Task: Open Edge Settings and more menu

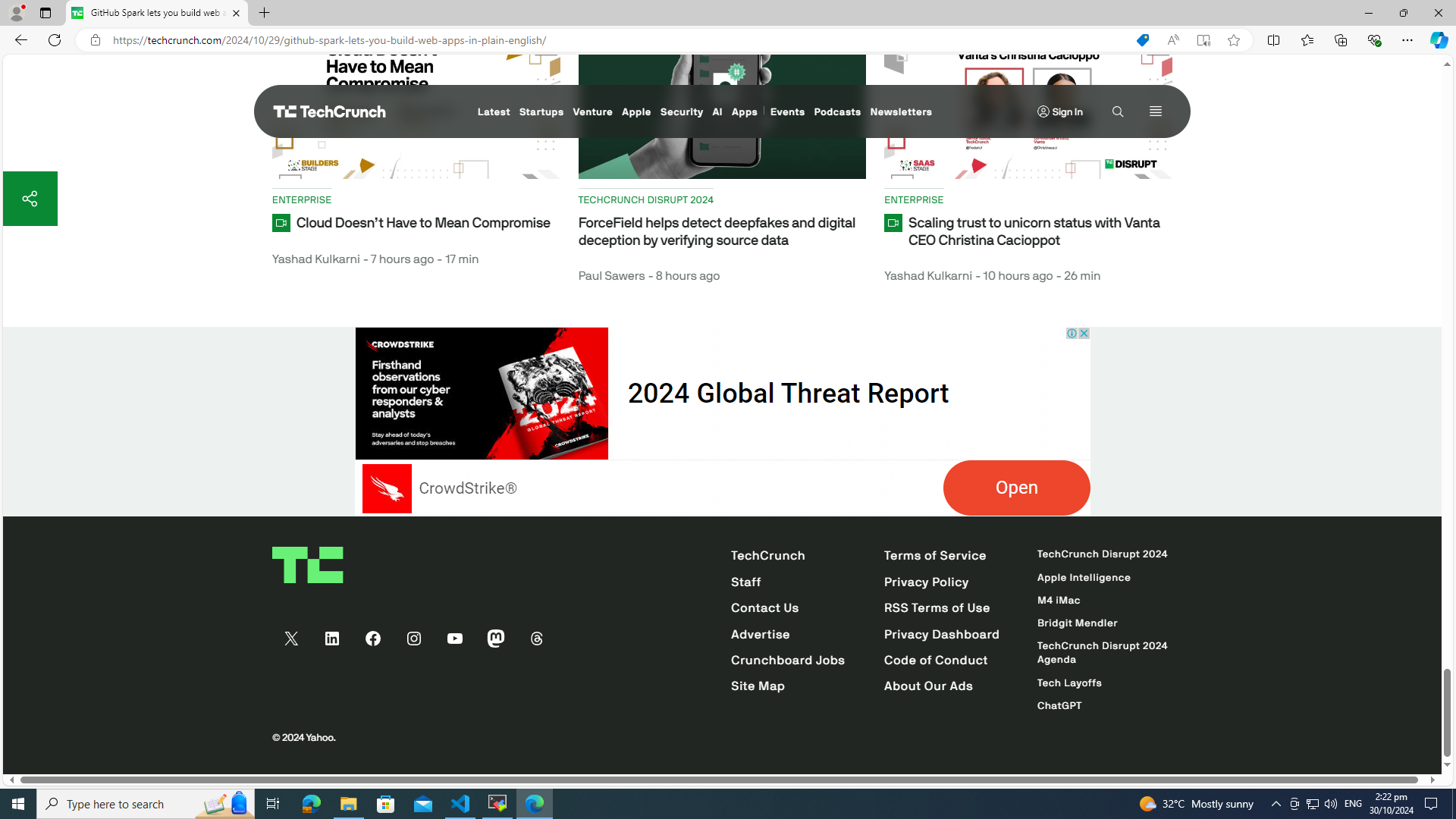Action: click(1407, 40)
